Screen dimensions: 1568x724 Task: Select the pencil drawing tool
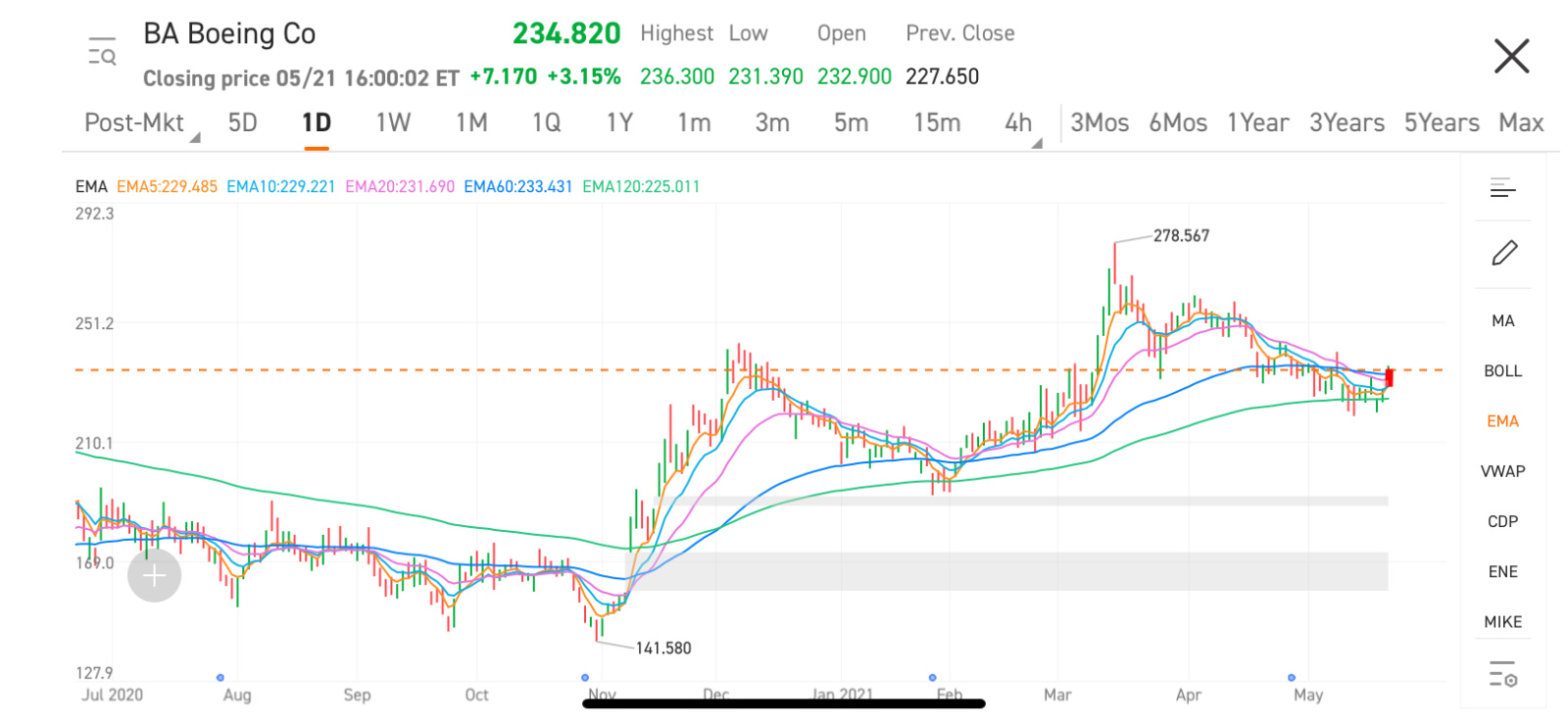[1504, 253]
